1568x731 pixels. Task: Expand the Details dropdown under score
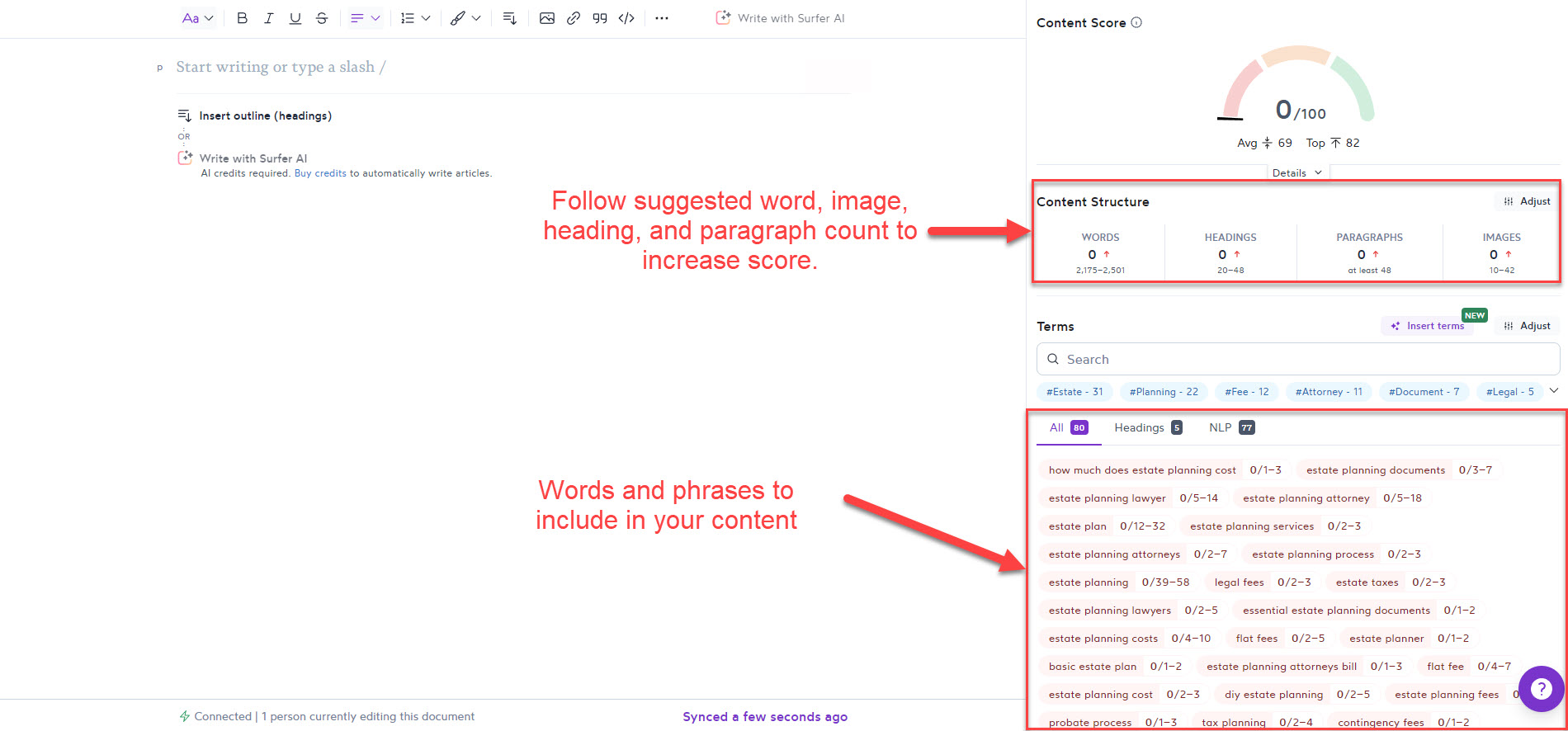pos(1297,172)
